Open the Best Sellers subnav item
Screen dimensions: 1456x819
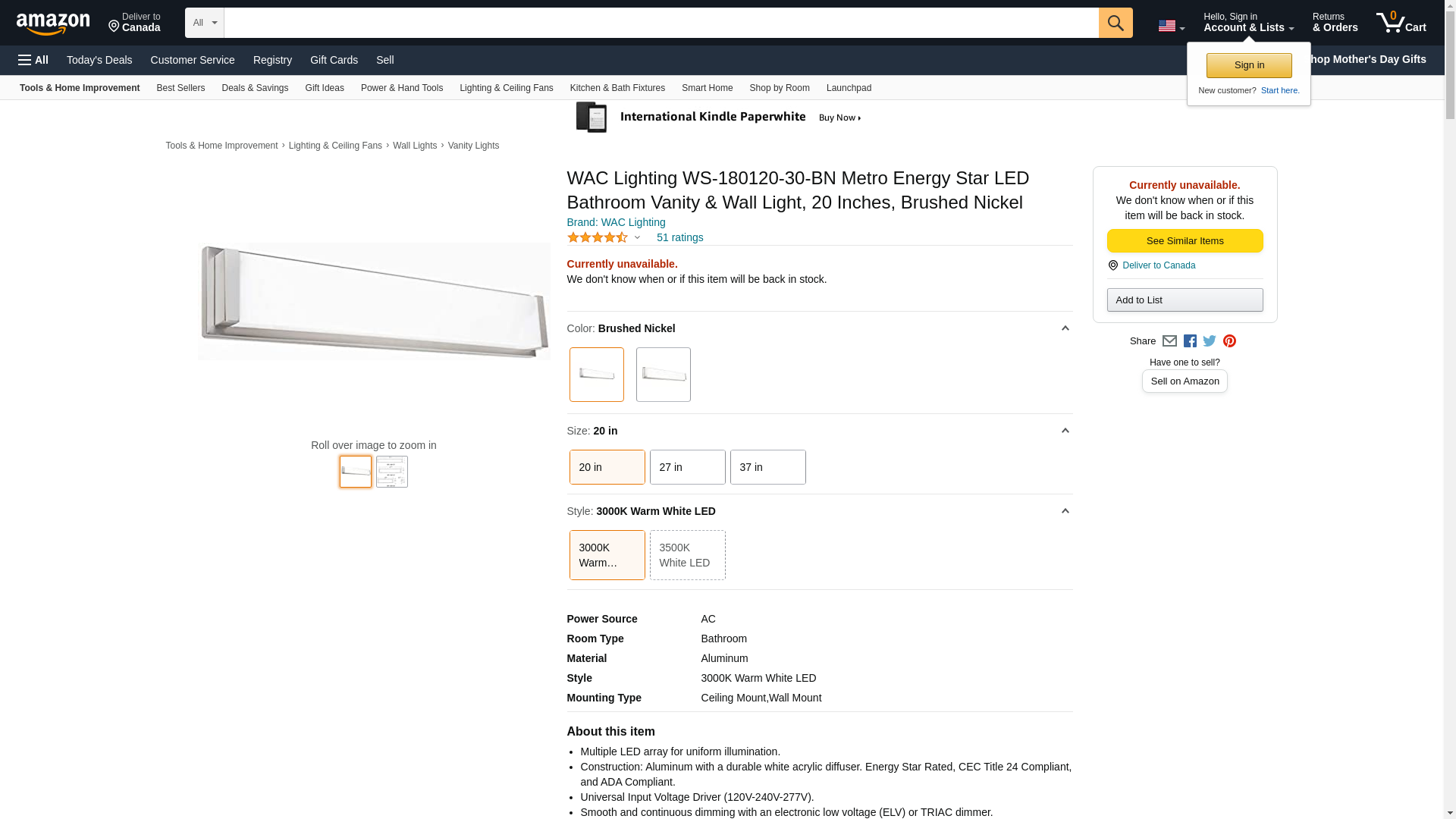[x=180, y=88]
